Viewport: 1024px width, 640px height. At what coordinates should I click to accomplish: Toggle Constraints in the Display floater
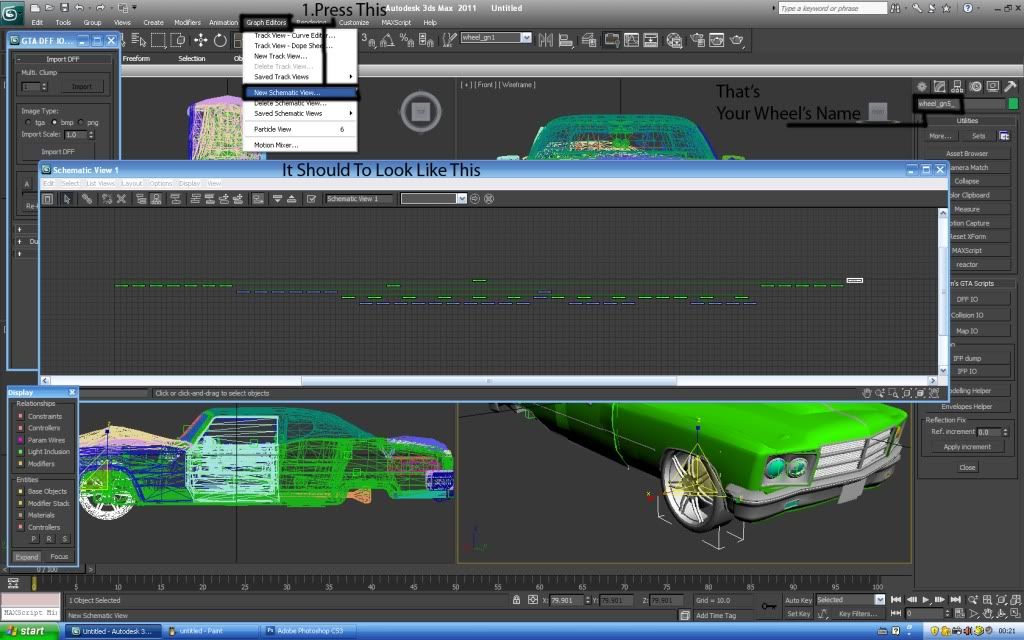[20, 416]
